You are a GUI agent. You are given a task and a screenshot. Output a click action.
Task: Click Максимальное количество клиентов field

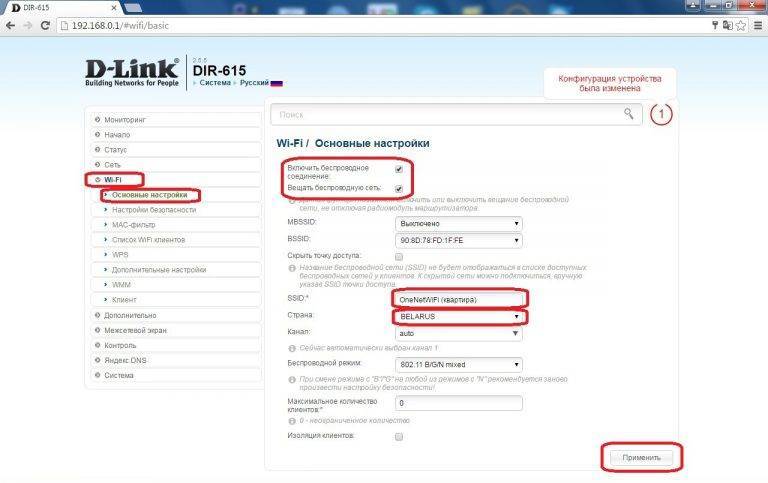(458, 403)
